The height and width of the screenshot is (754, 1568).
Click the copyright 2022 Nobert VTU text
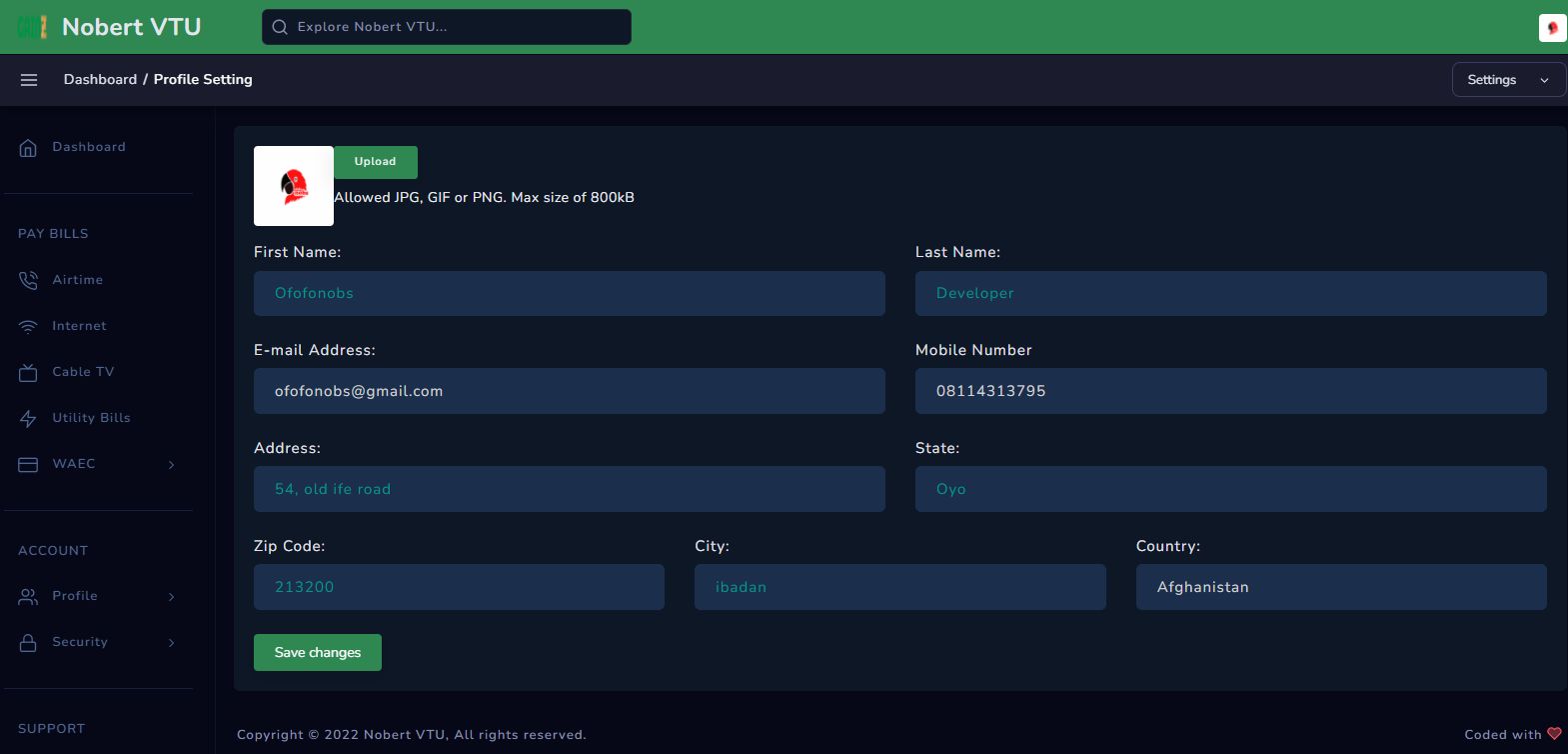pyautogui.click(x=412, y=735)
